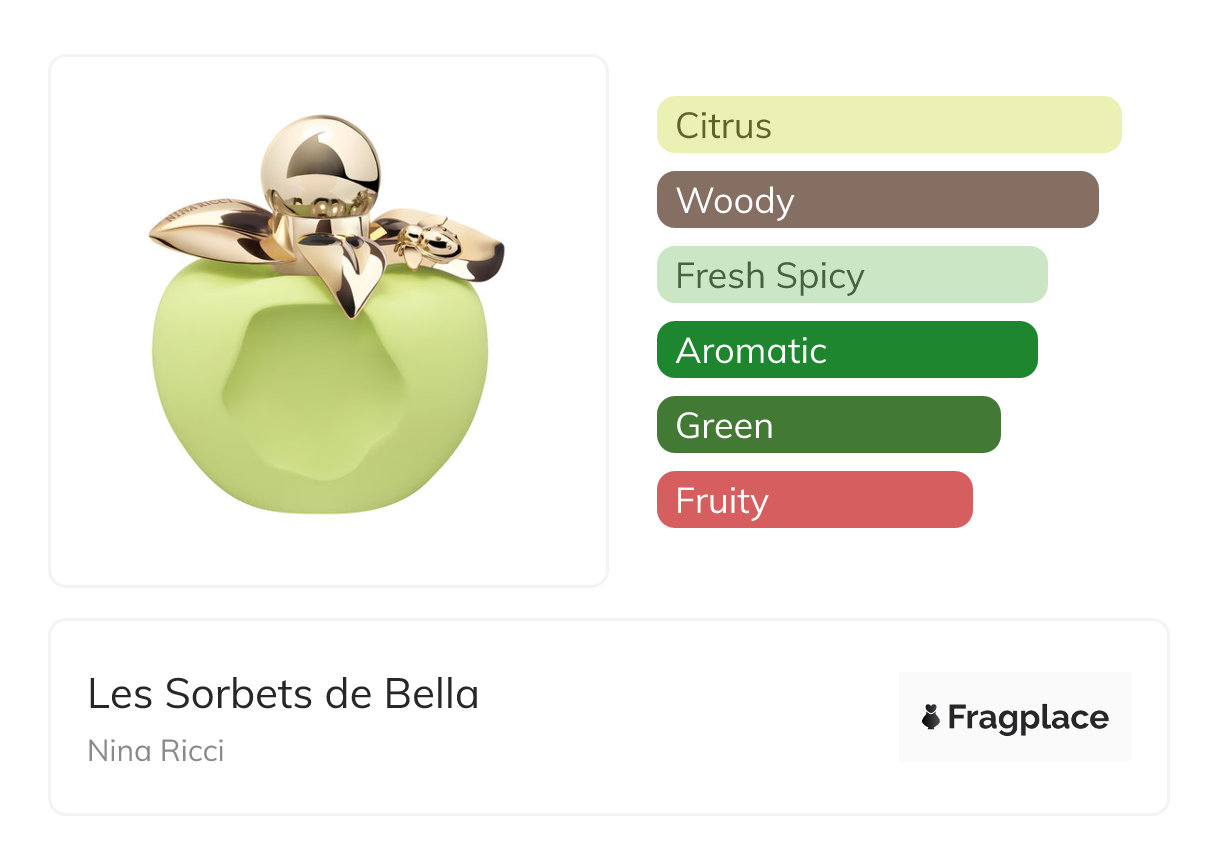Select the Woody accord bar
The image size is (1218, 864).
[877, 200]
